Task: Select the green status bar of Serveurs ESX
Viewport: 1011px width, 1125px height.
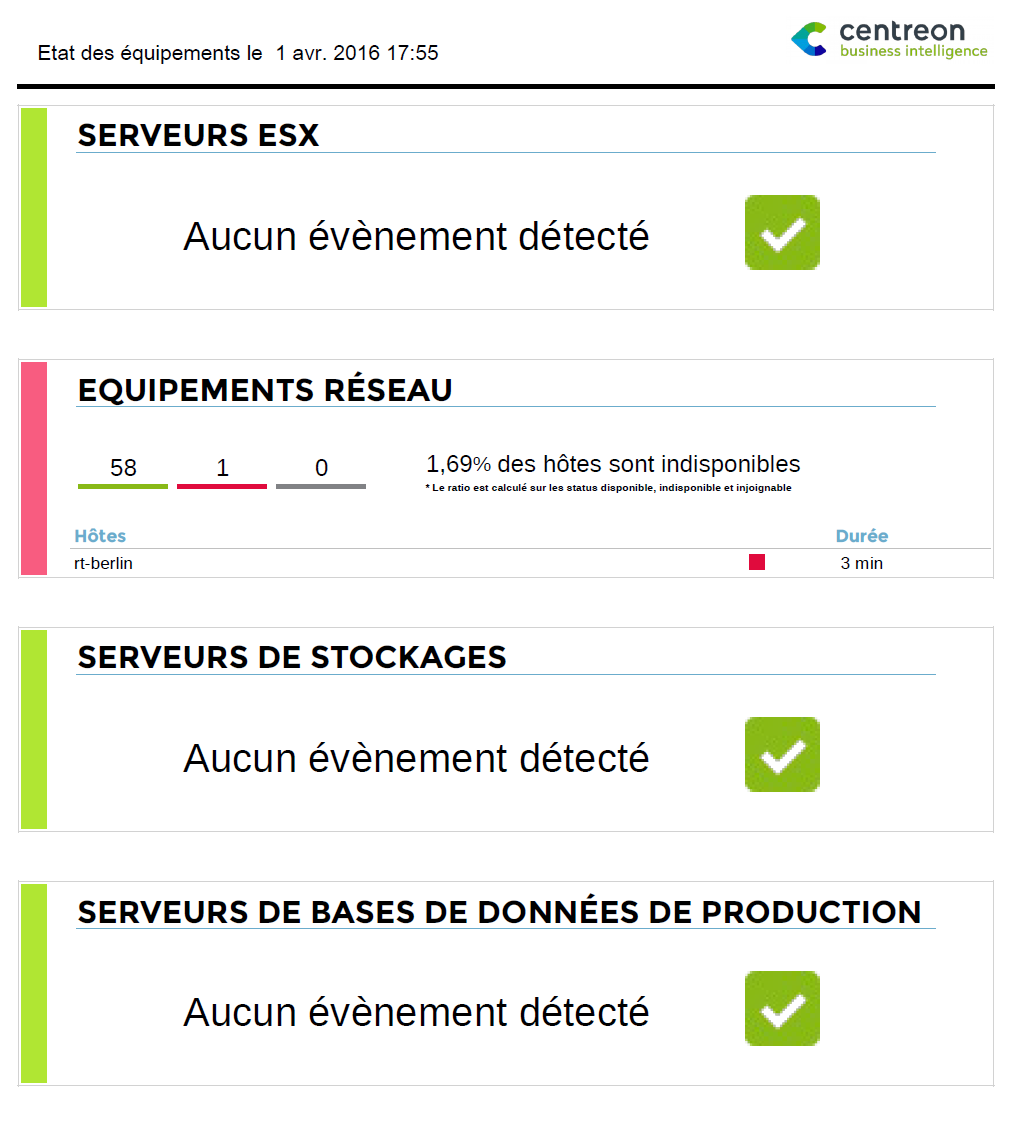Action: click(x=34, y=208)
